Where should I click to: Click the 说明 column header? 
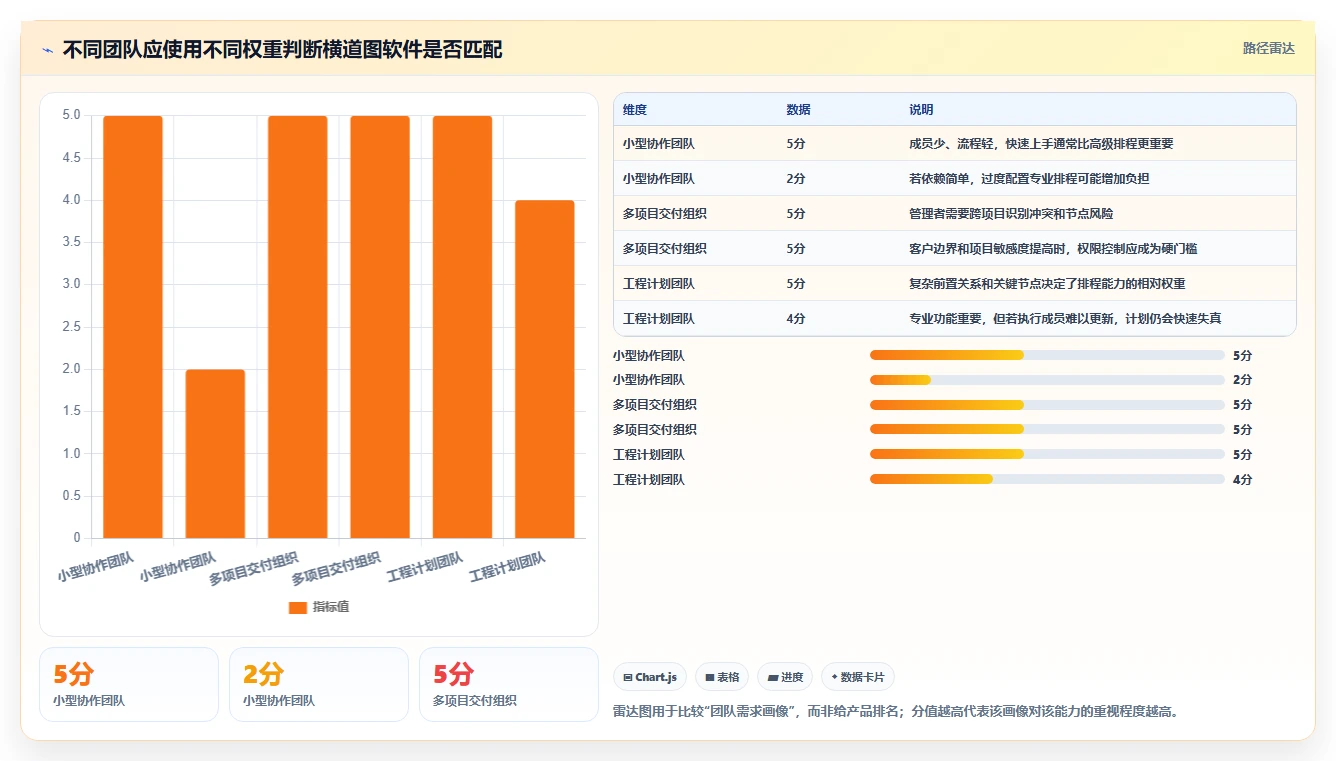(921, 110)
